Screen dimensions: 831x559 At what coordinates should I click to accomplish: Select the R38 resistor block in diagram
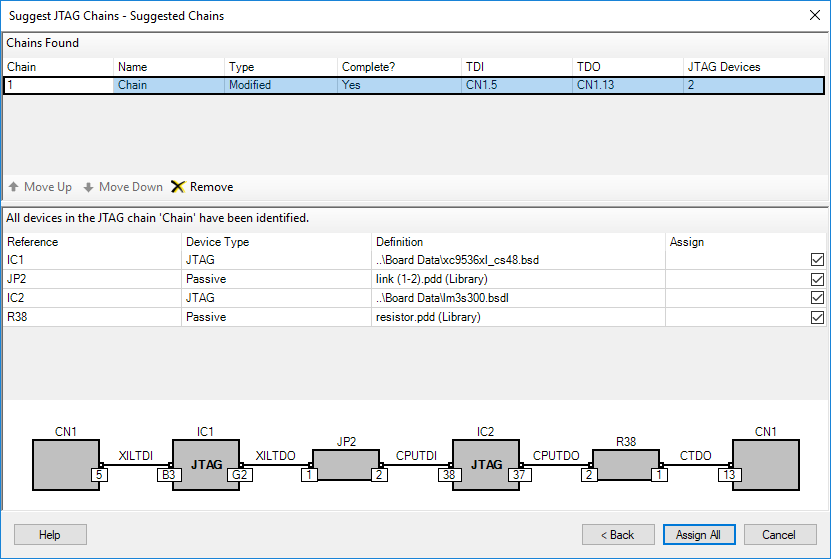tap(626, 465)
